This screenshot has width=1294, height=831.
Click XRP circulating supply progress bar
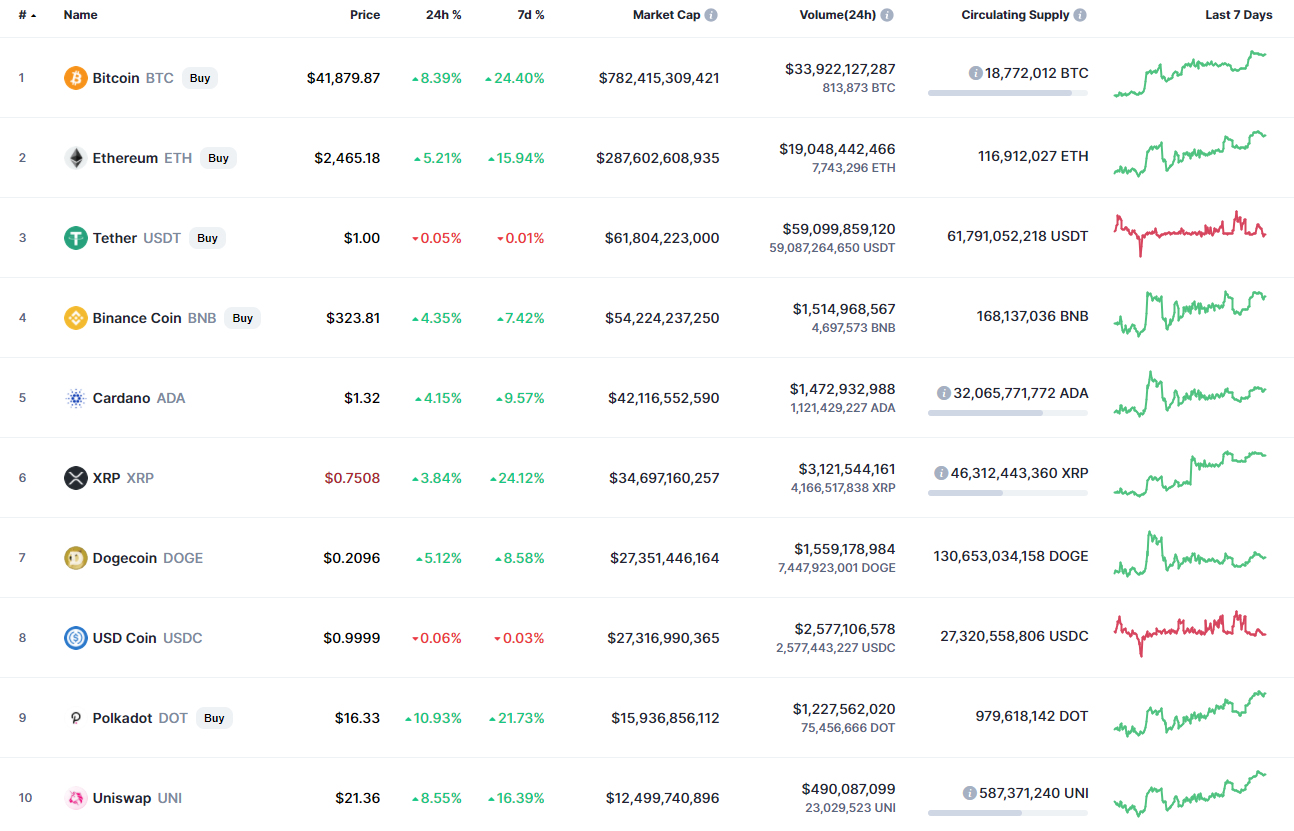click(1008, 493)
